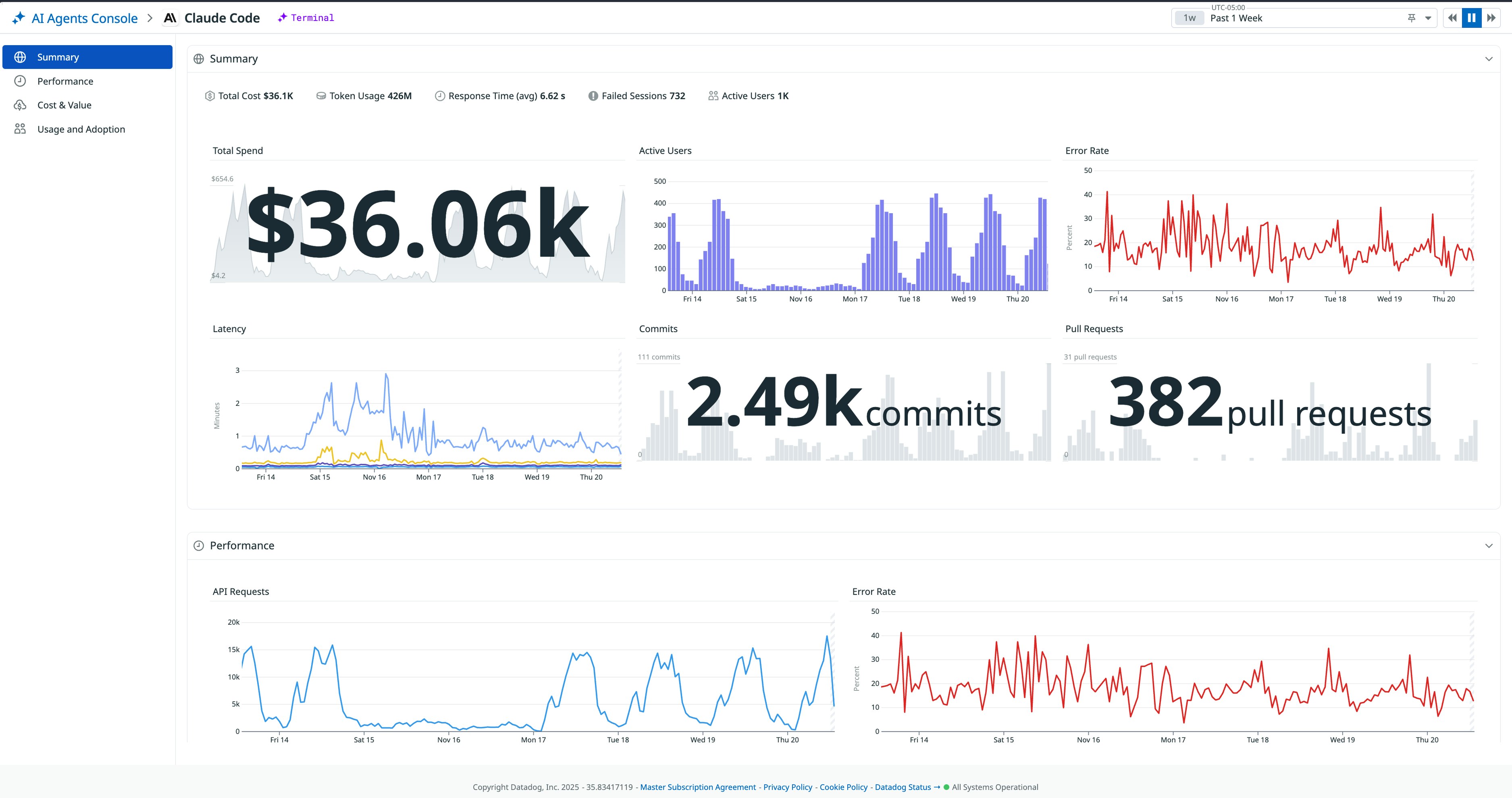Image resolution: width=1512 pixels, height=798 pixels.
Task: Click the Token Usage database icon
Action: pyautogui.click(x=320, y=96)
